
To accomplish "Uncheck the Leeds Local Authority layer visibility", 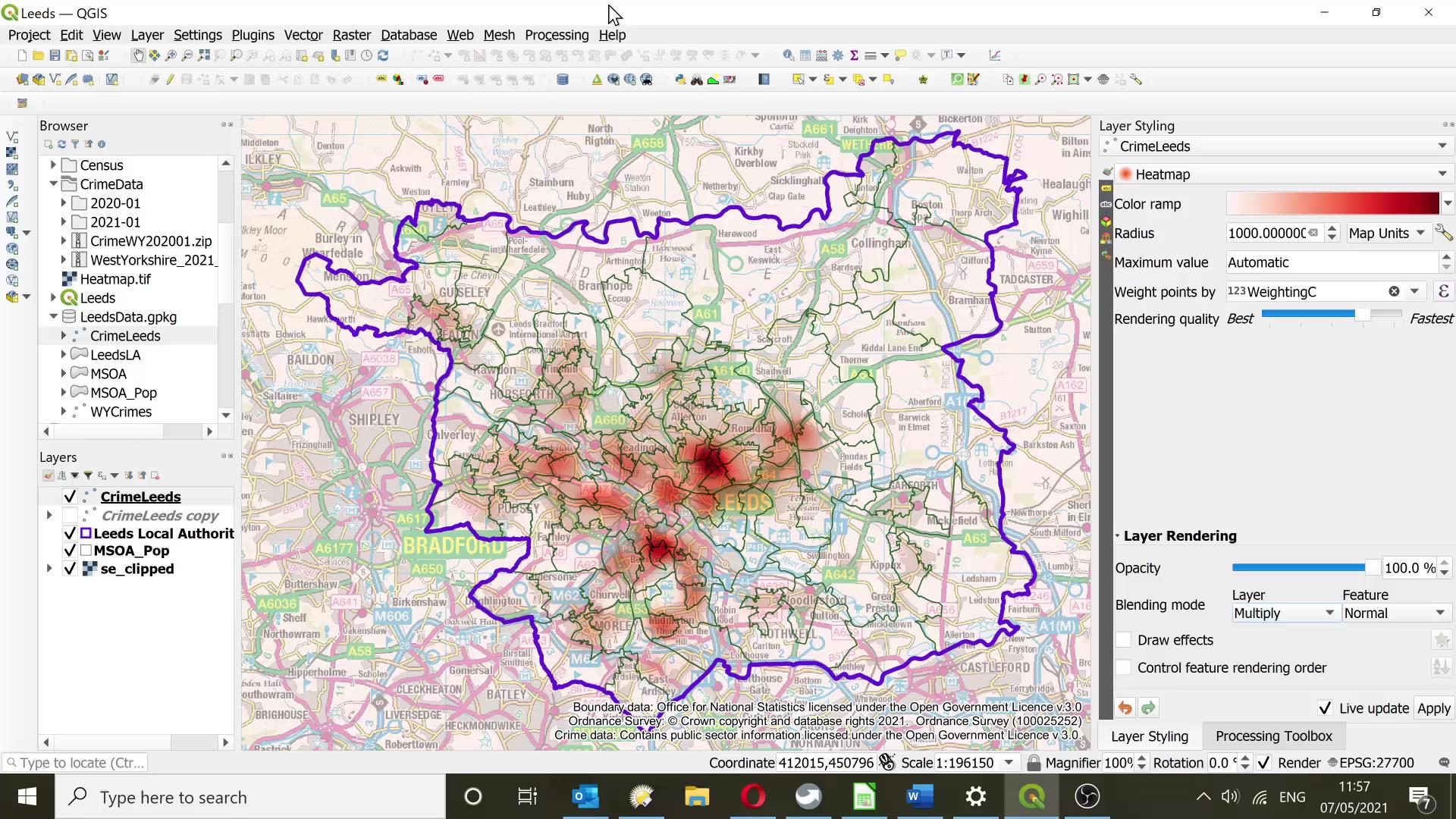I will (70, 533).
